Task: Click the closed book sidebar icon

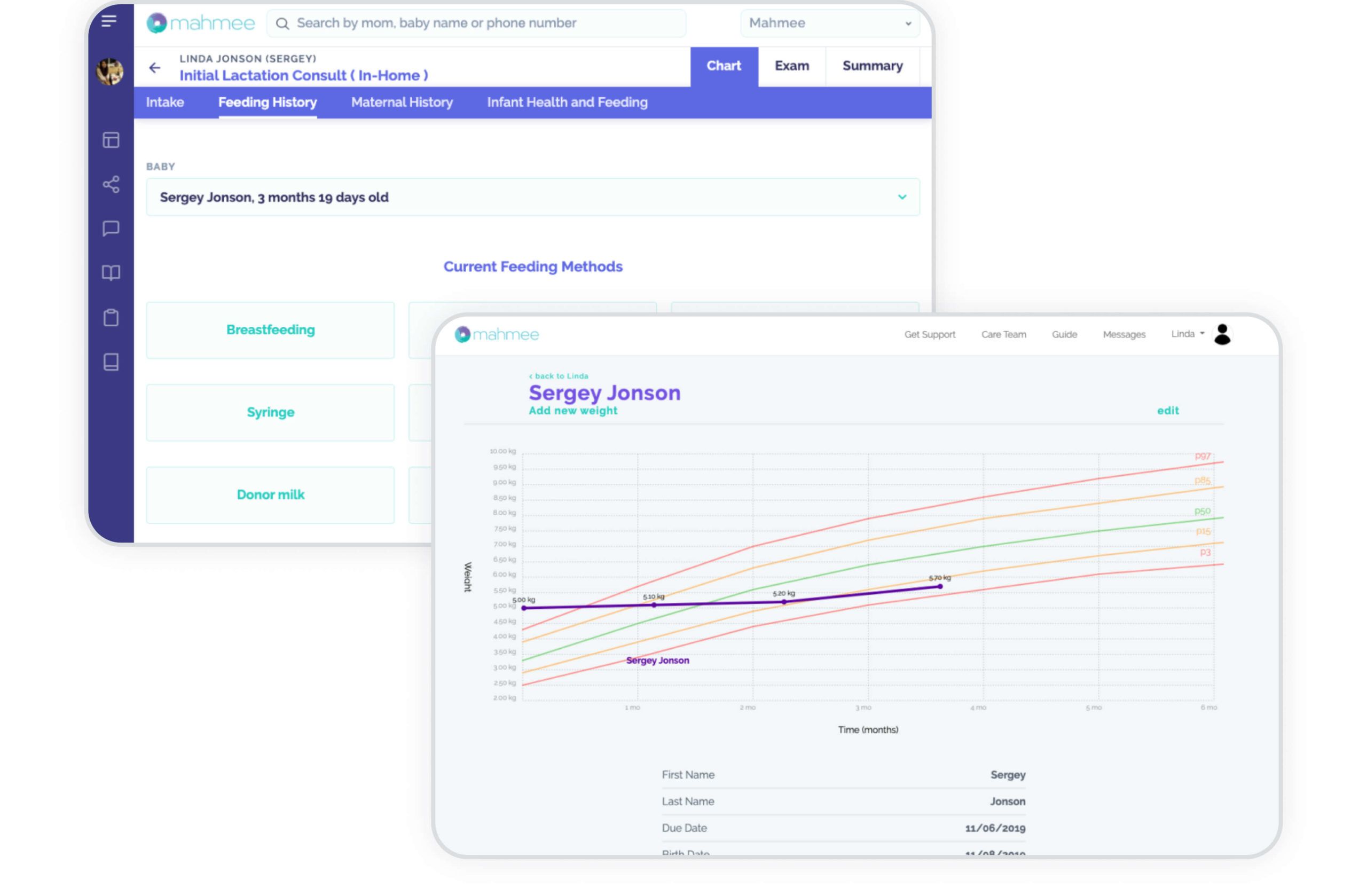Action: coord(111,362)
